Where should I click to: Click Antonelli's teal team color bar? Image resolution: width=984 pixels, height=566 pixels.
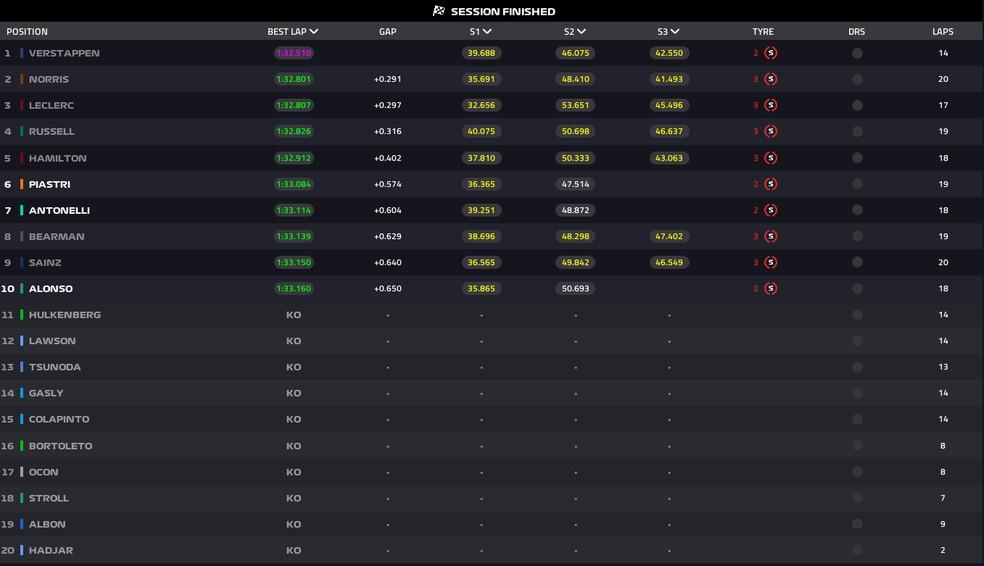21,210
